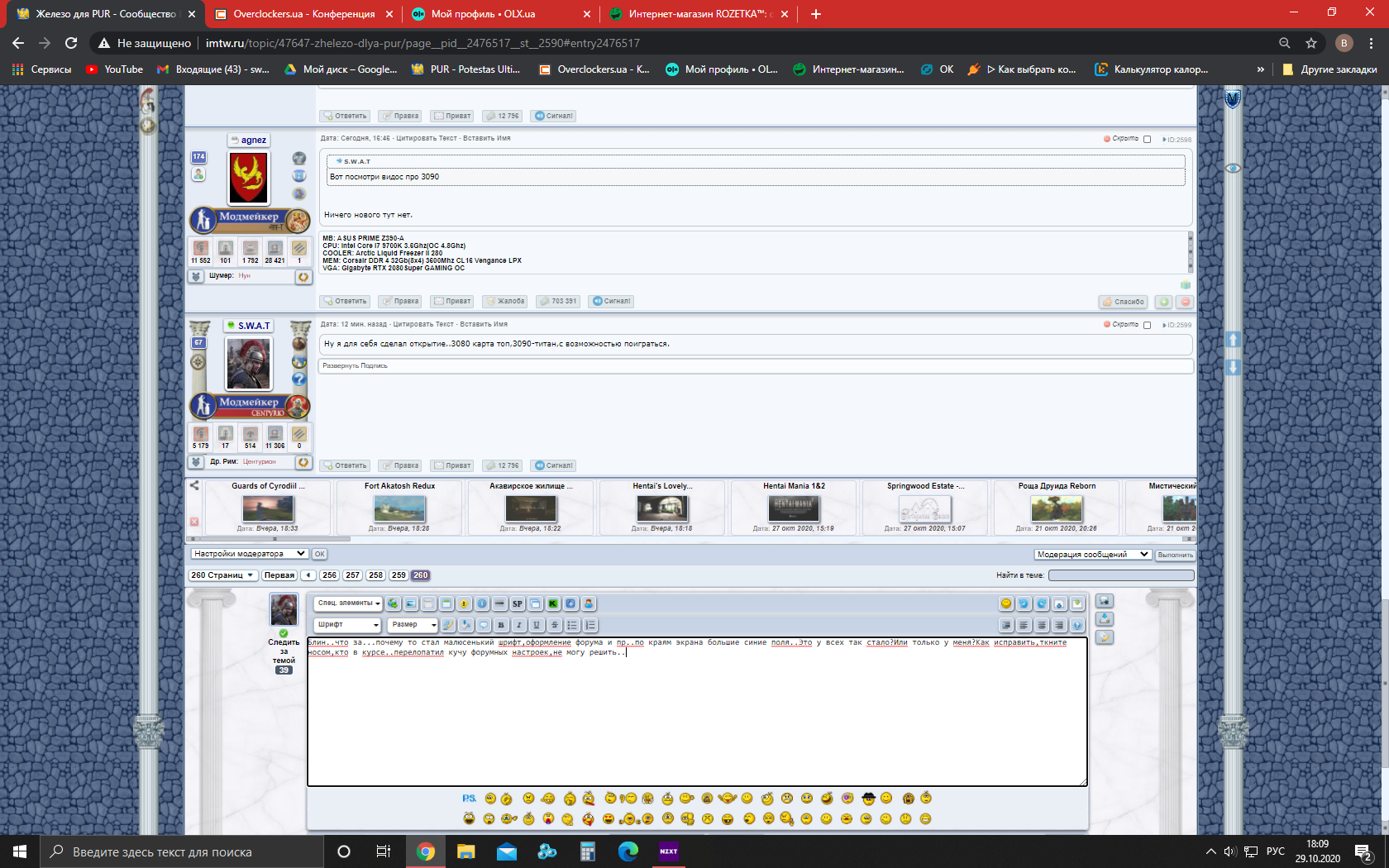Image resolution: width=1389 pixels, height=868 pixels.
Task: Expand the Развернуть Подпись signature
Action: pos(355,365)
